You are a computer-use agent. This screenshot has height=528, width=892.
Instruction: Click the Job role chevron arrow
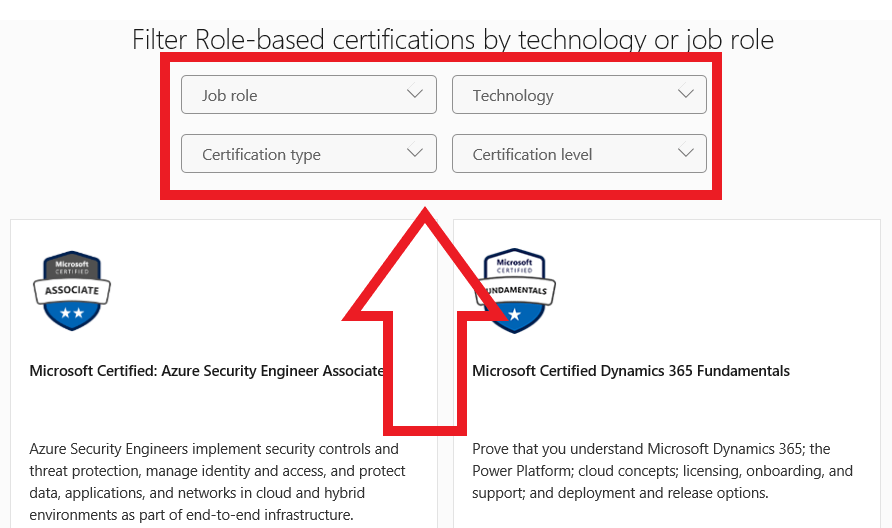click(415, 93)
